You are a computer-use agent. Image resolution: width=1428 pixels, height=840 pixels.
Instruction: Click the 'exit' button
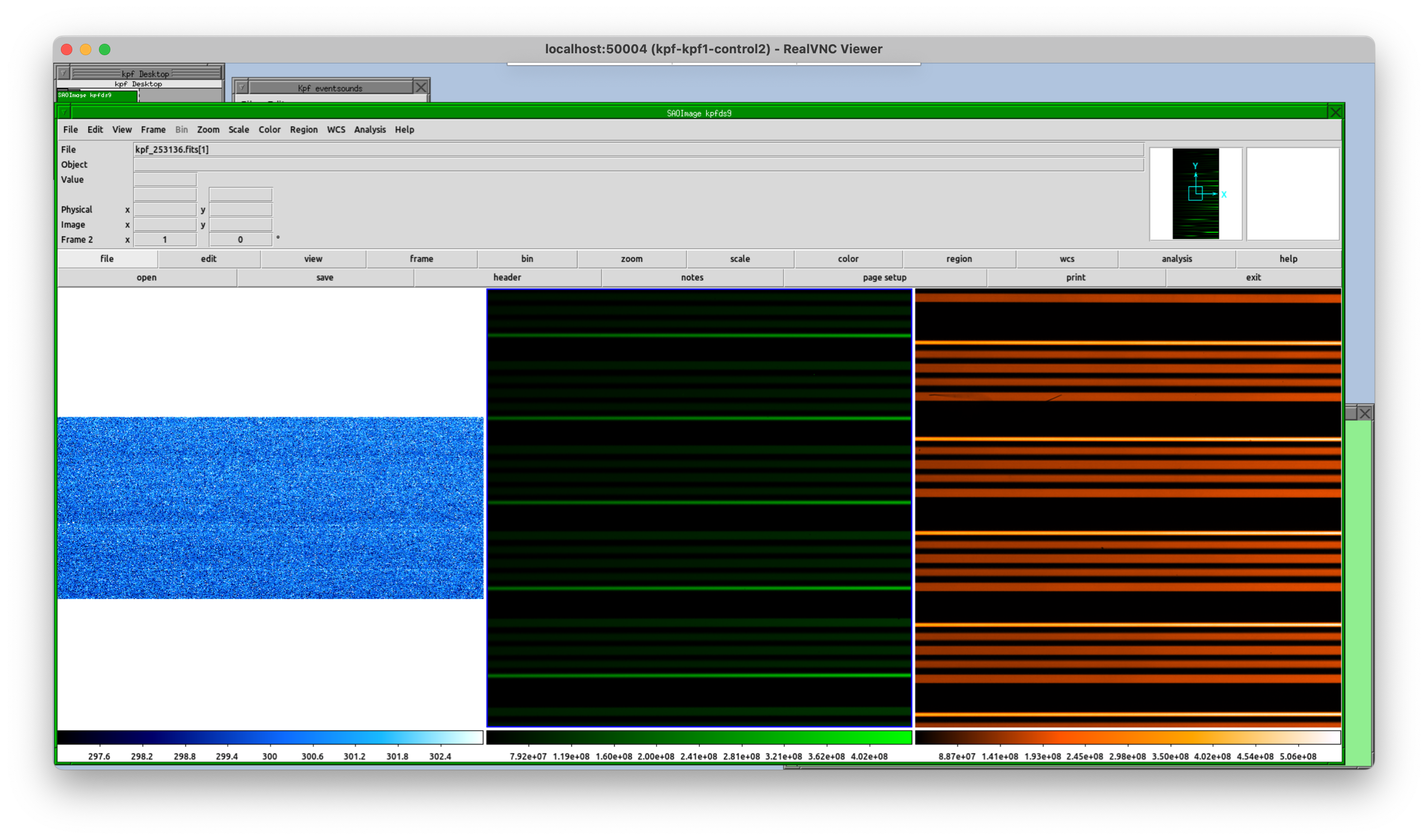[x=1253, y=277]
